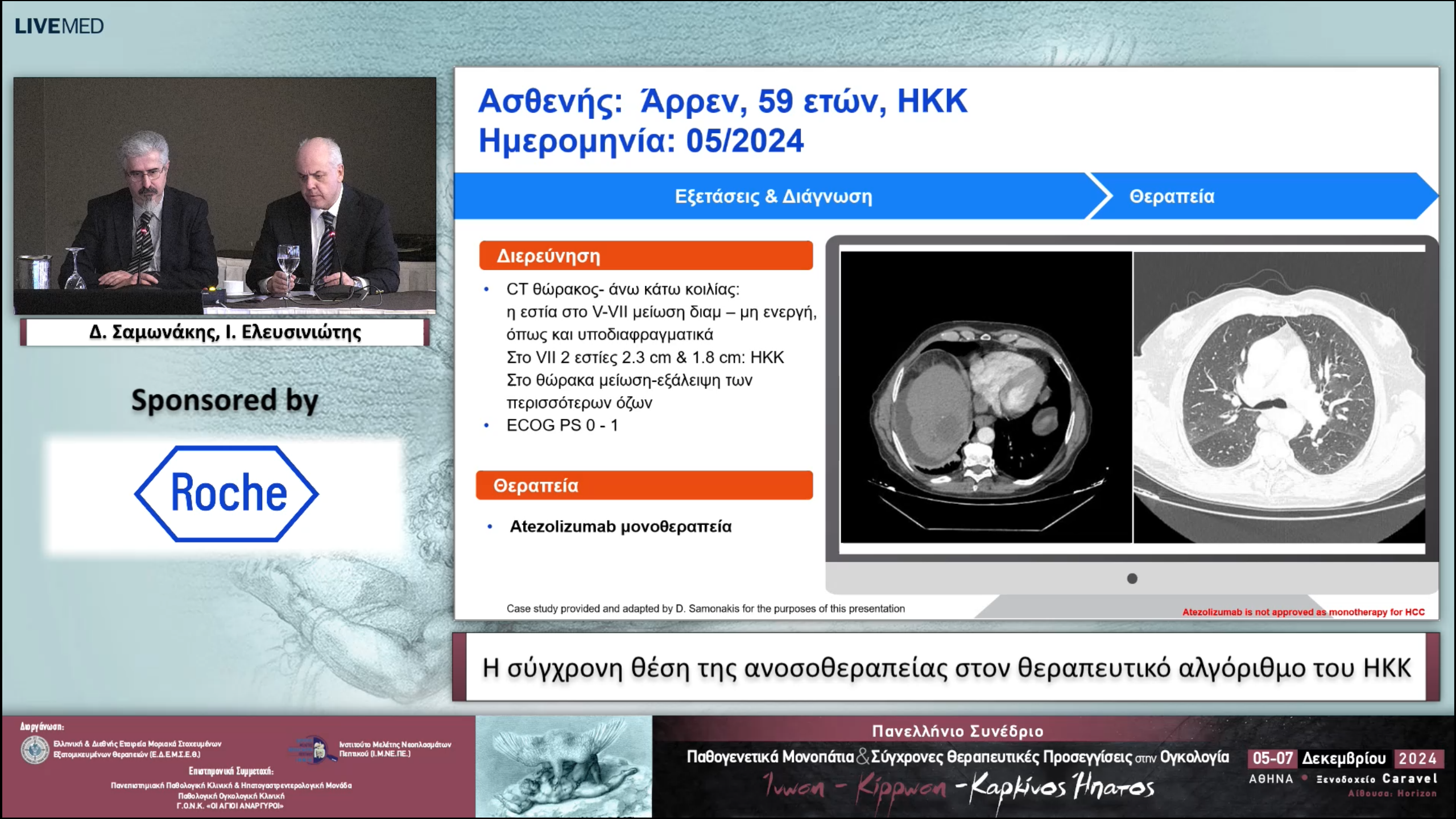Screen dimensions: 1456x819
Task: Click the orange 'Διερεύνηση' header
Action: pos(646,256)
